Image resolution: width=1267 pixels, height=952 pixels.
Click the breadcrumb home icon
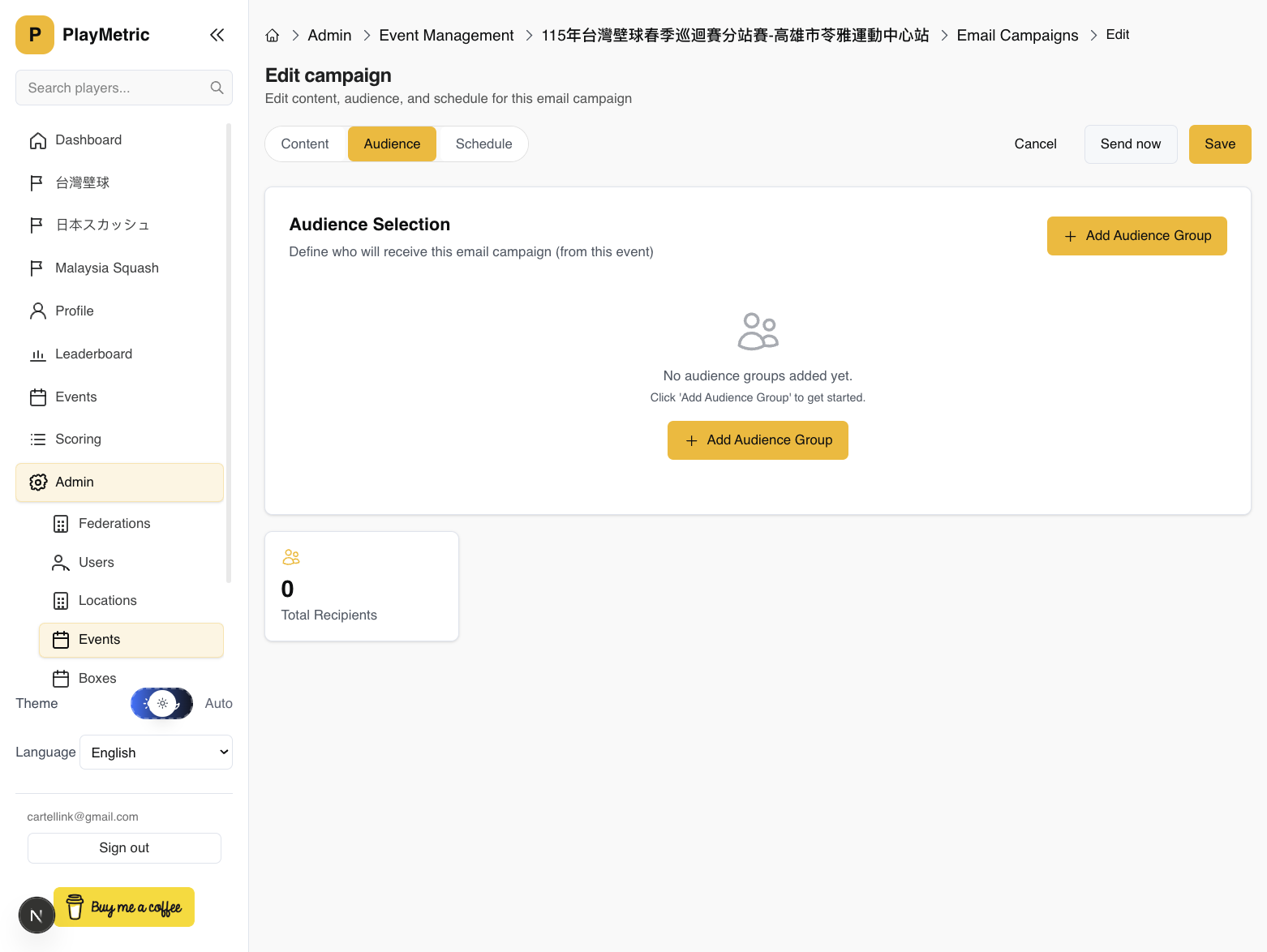pyautogui.click(x=273, y=36)
